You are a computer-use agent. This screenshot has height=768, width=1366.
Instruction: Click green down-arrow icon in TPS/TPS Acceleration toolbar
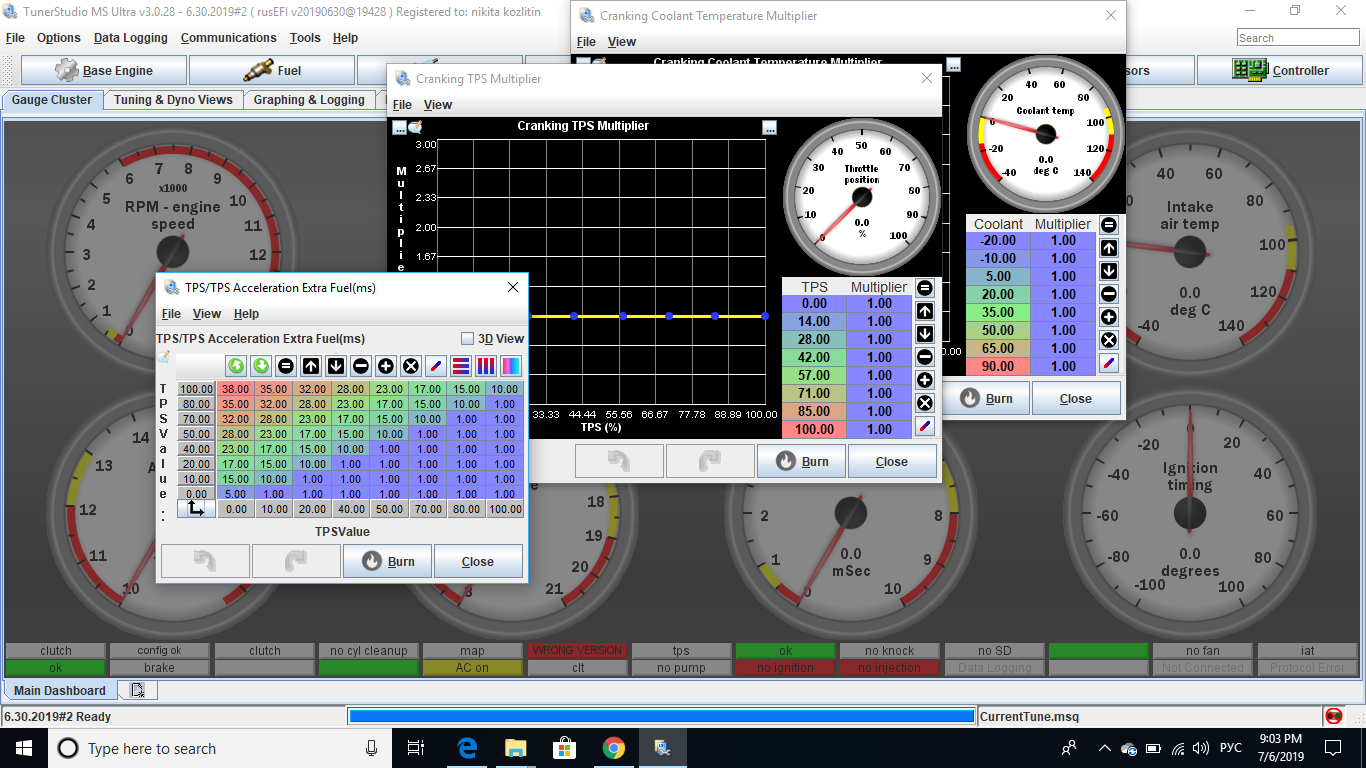(x=261, y=366)
